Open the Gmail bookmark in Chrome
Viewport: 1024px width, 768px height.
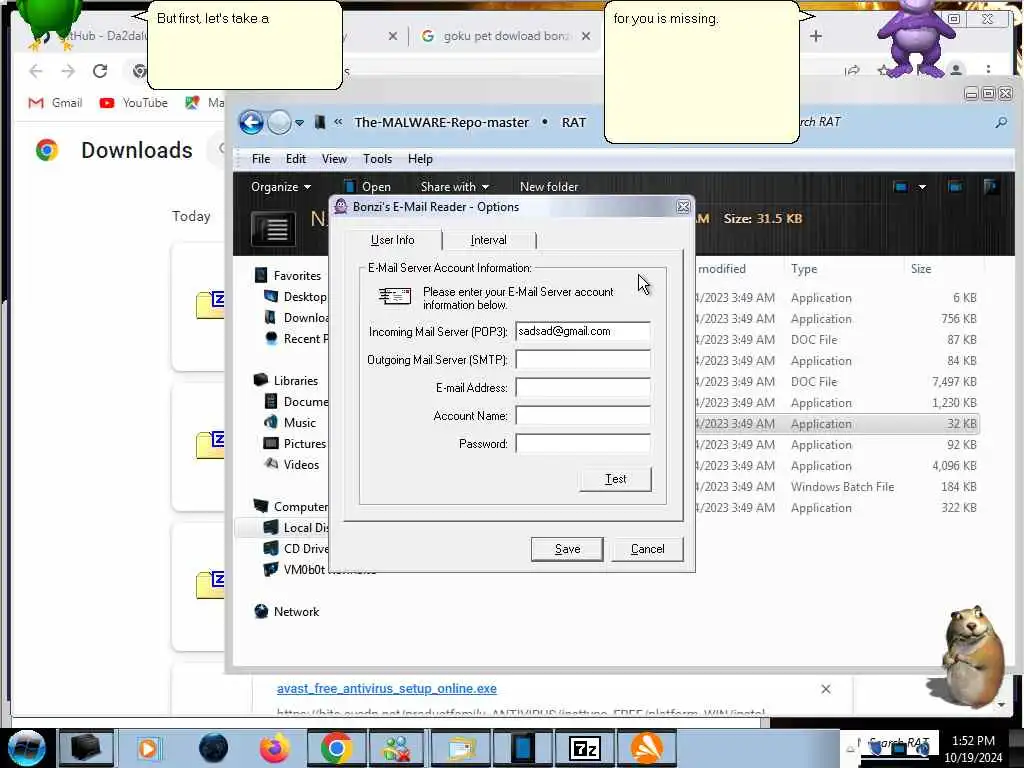coord(56,103)
